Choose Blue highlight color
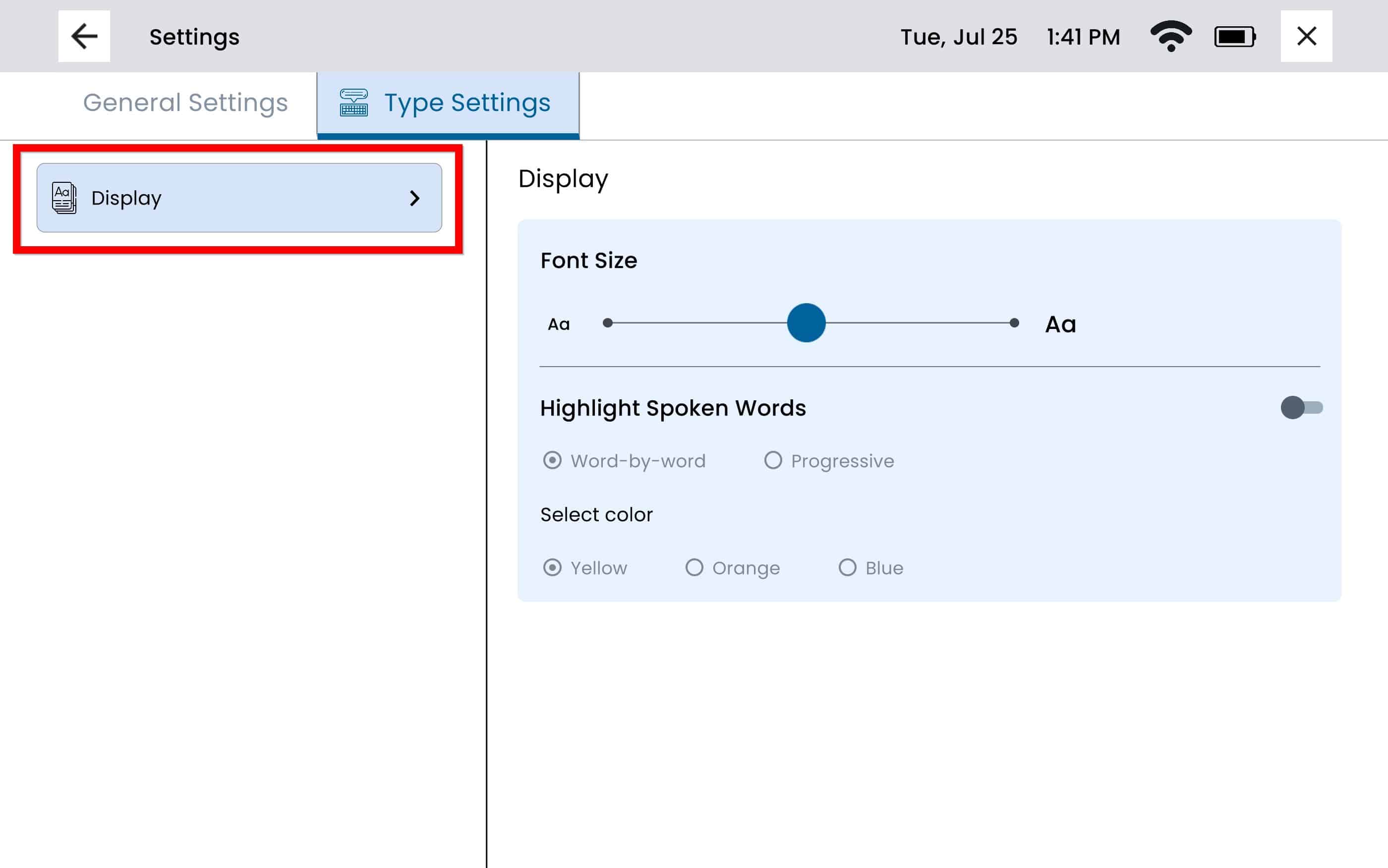This screenshot has height=868, width=1388. pos(847,568)
